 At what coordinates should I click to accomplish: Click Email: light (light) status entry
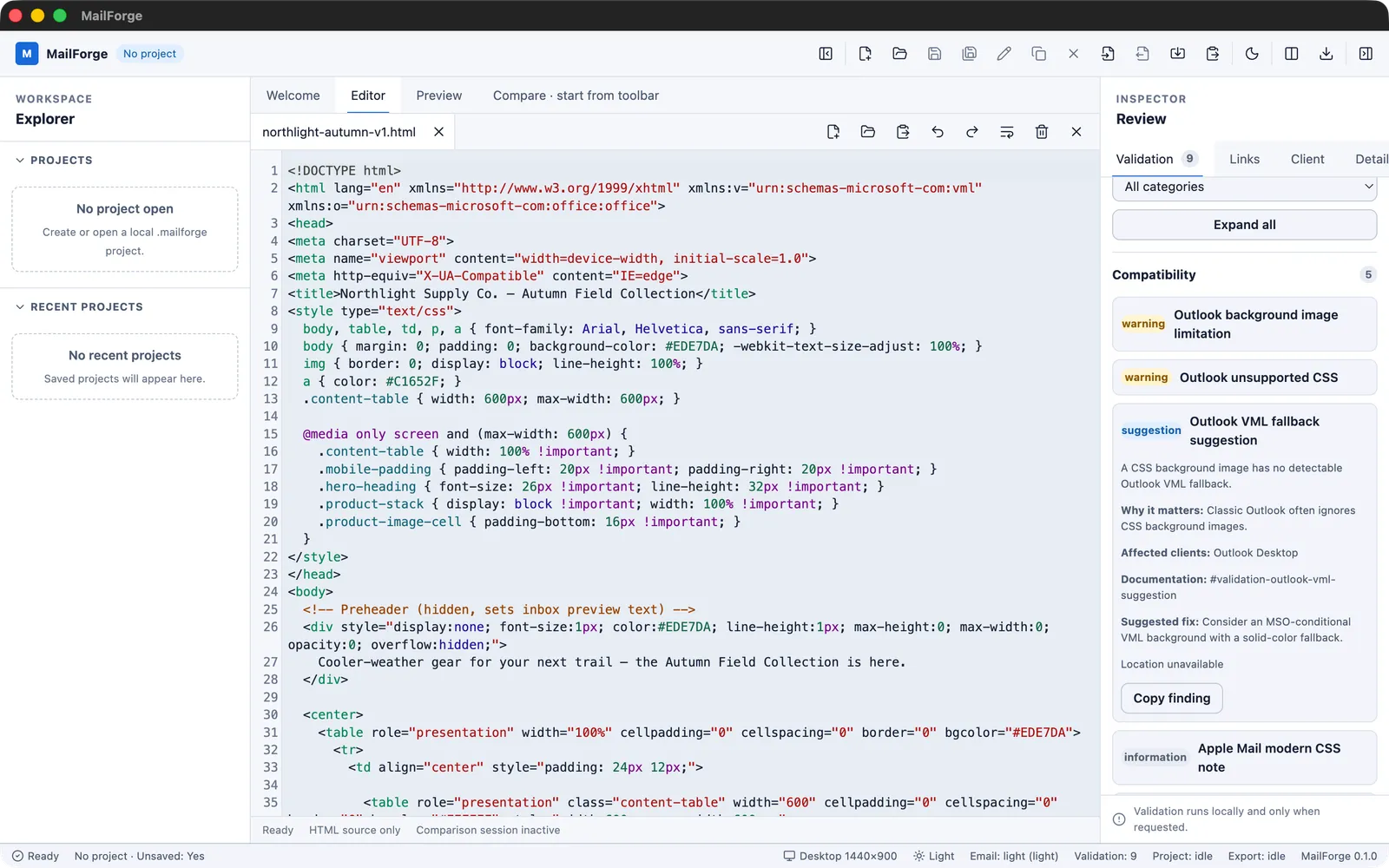[1014, 856]
